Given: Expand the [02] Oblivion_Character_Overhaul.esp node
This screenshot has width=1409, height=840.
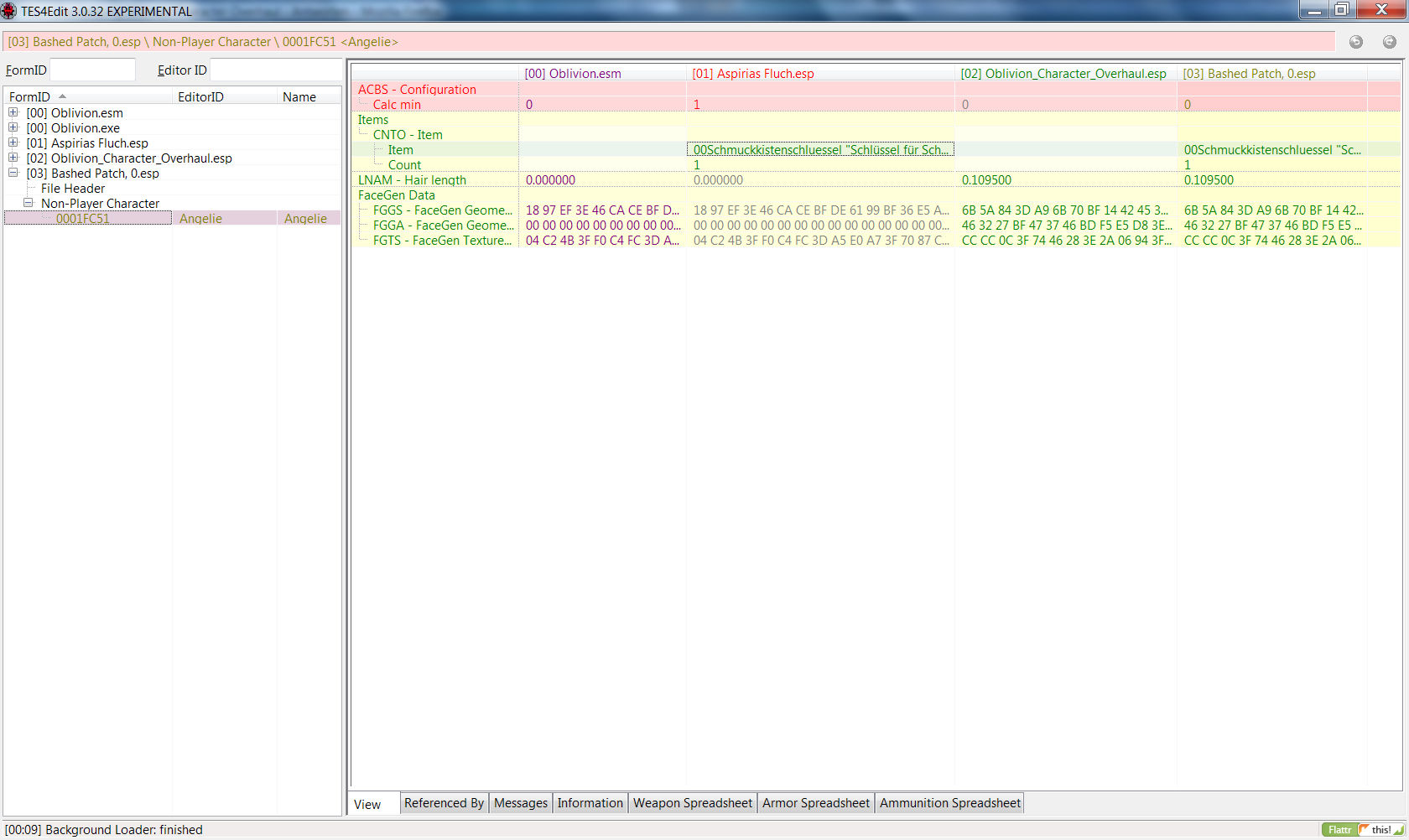Looking at the screenshot, I should tap(13, 158).
